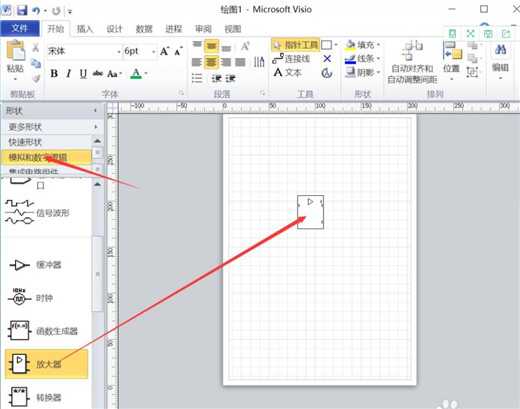Toggle align text to bottom
Image resolution: width=520 pixels, height=409 pixels.
click(x=226, y=48)
